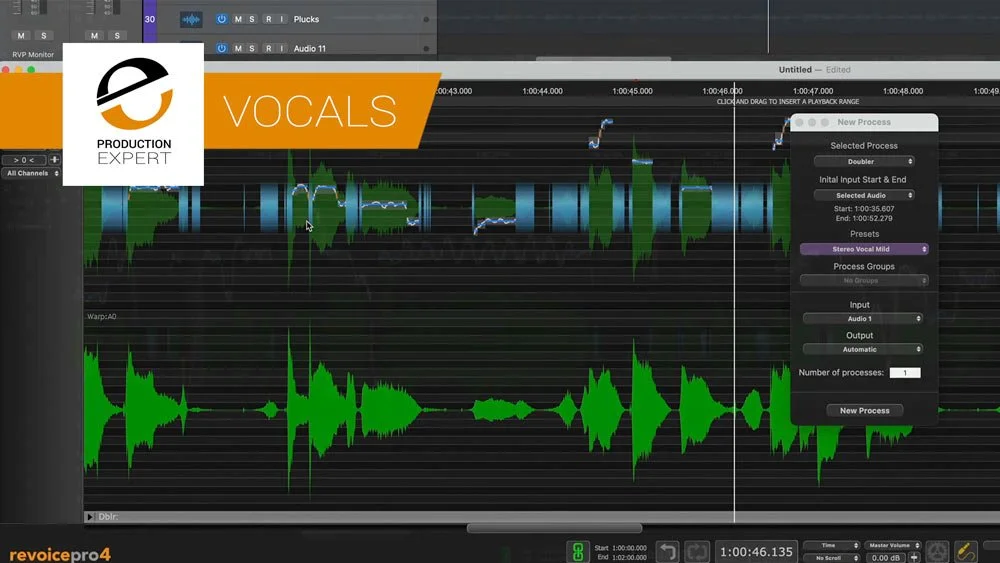Click the 1:00:46.135 timecode display

(x=756, y=552)
